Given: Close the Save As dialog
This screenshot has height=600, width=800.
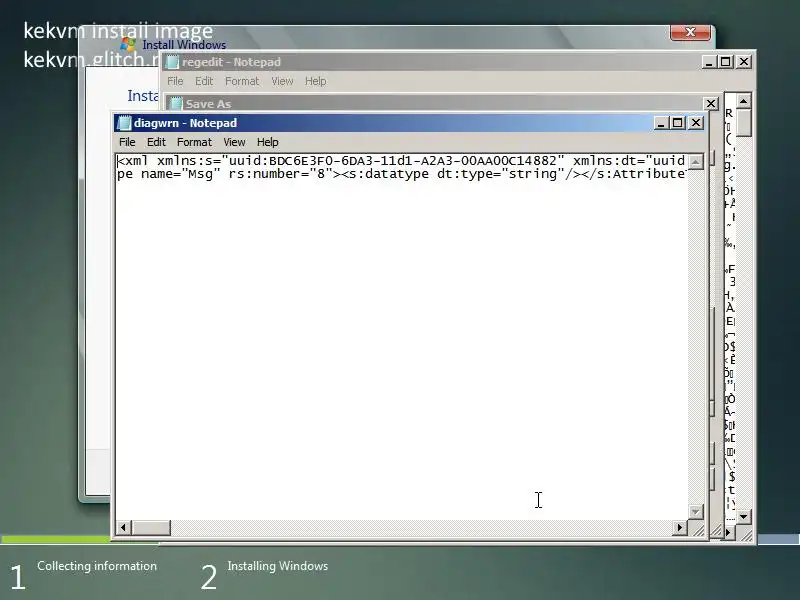Looking at the screenshot, I should click(711, 104).
